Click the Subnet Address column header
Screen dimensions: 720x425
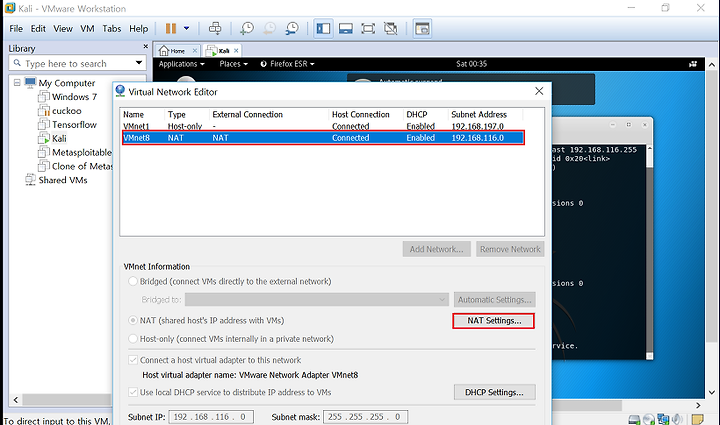click(479, 114)
